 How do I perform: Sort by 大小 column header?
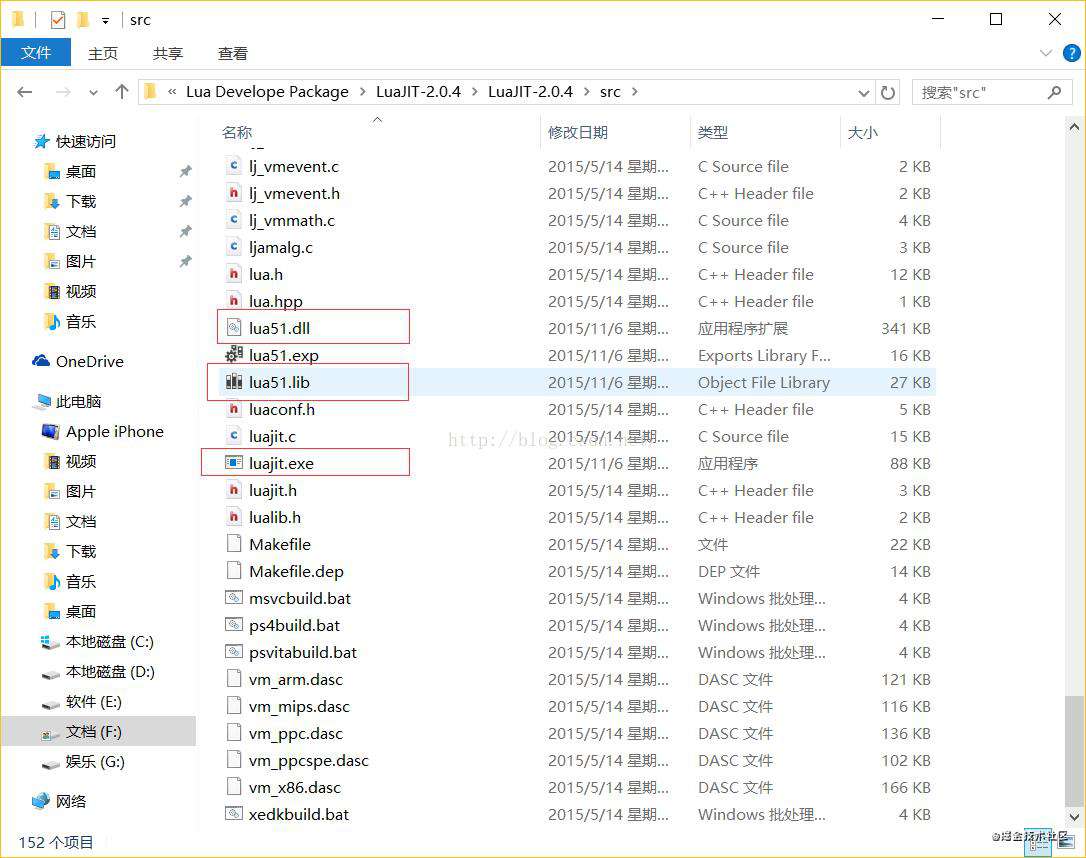(863, 132)
